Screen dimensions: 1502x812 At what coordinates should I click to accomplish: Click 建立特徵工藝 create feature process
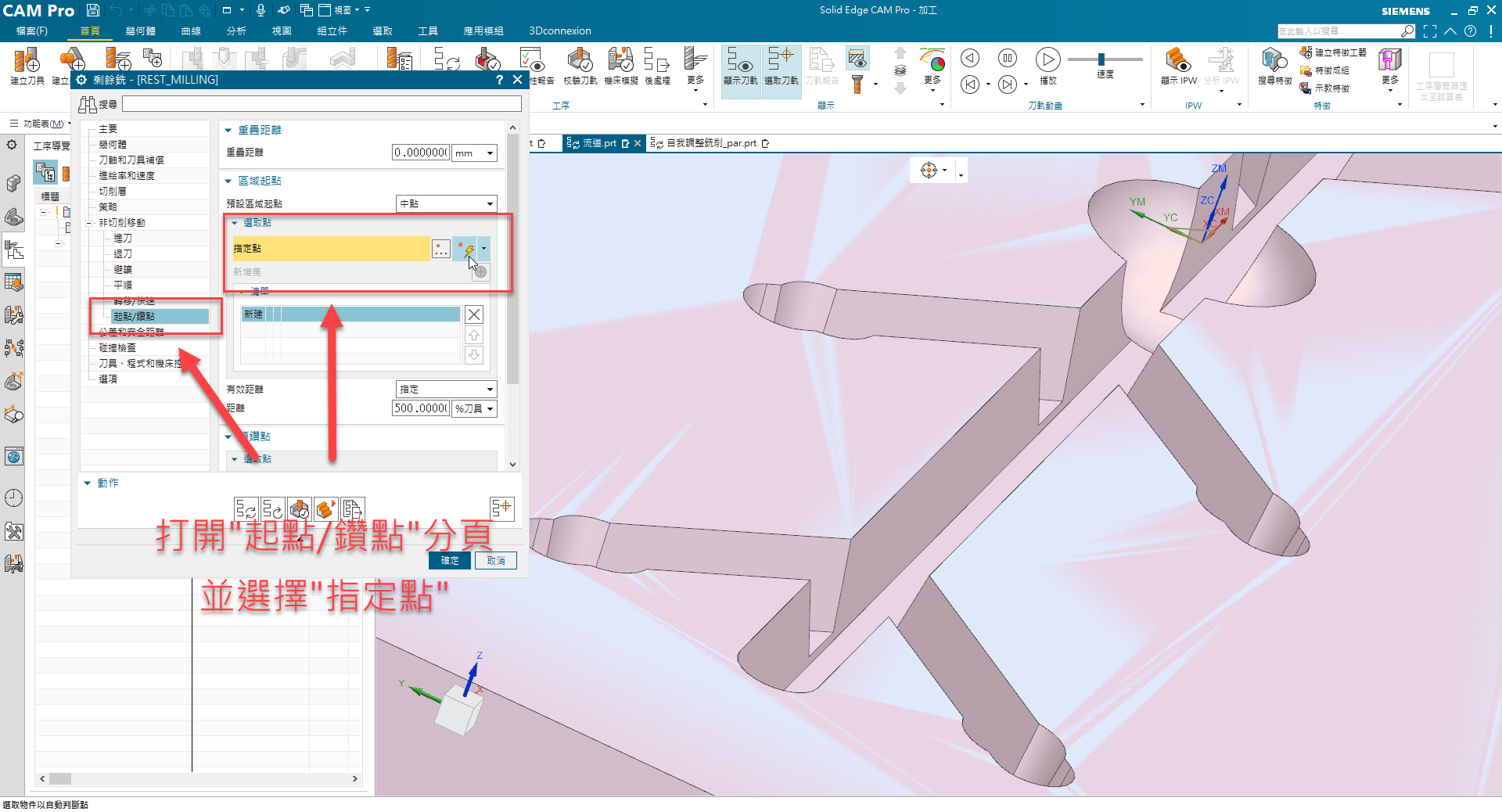pyautogui.click(x=1333, y=52)
